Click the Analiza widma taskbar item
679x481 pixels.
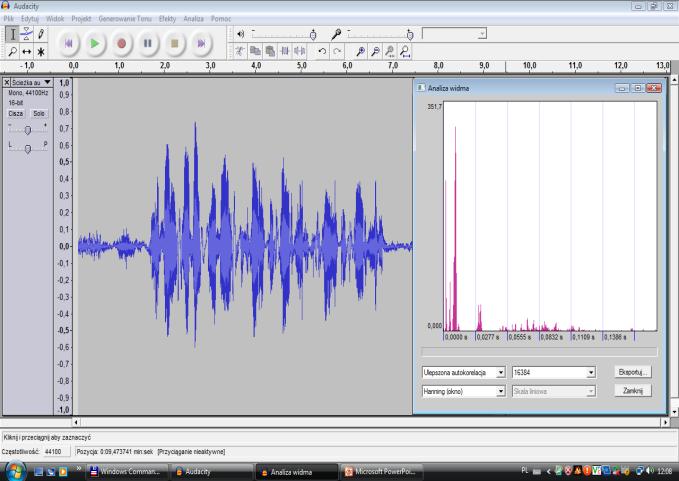coord(297,472)
